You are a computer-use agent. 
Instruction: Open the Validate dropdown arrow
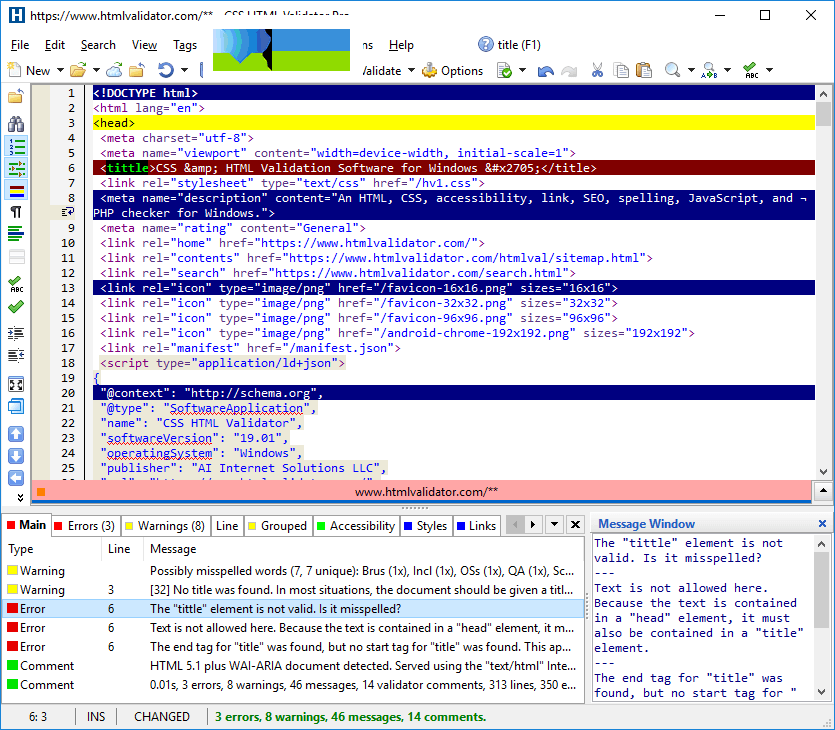pos(411,70)
